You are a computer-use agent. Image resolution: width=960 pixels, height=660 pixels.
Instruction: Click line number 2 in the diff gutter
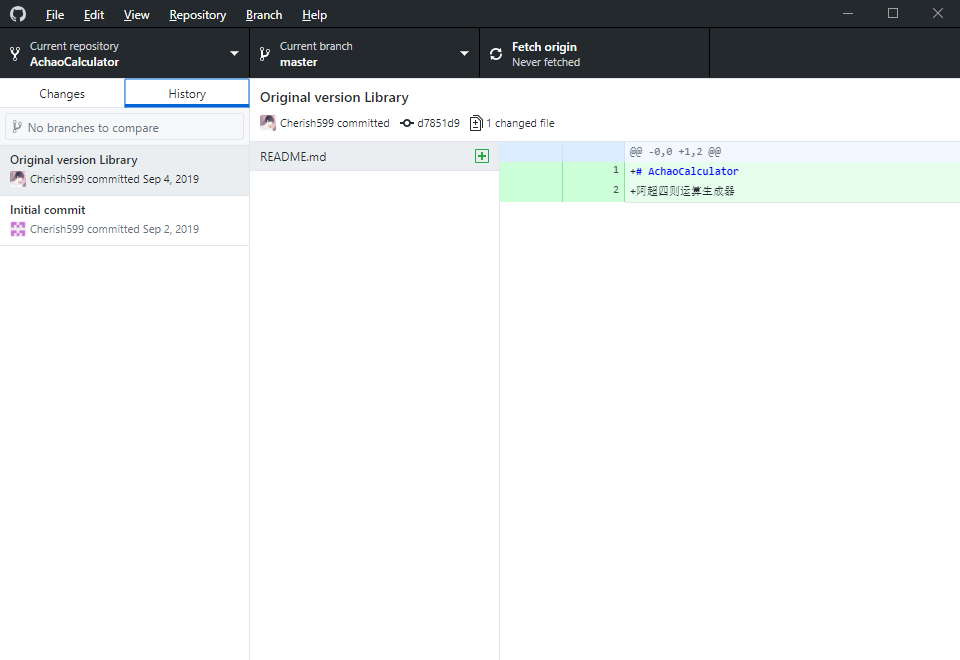pyautogui.click(x=616, y=190)
